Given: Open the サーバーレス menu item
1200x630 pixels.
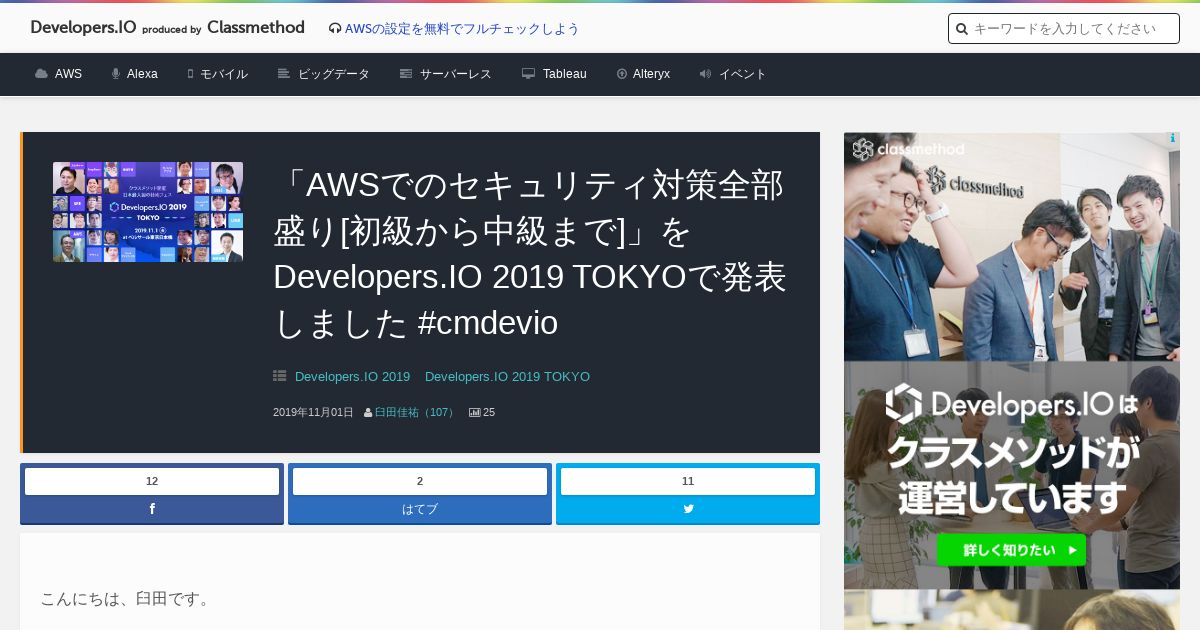Looking at the screenshot, I should [x=456, y=74].
